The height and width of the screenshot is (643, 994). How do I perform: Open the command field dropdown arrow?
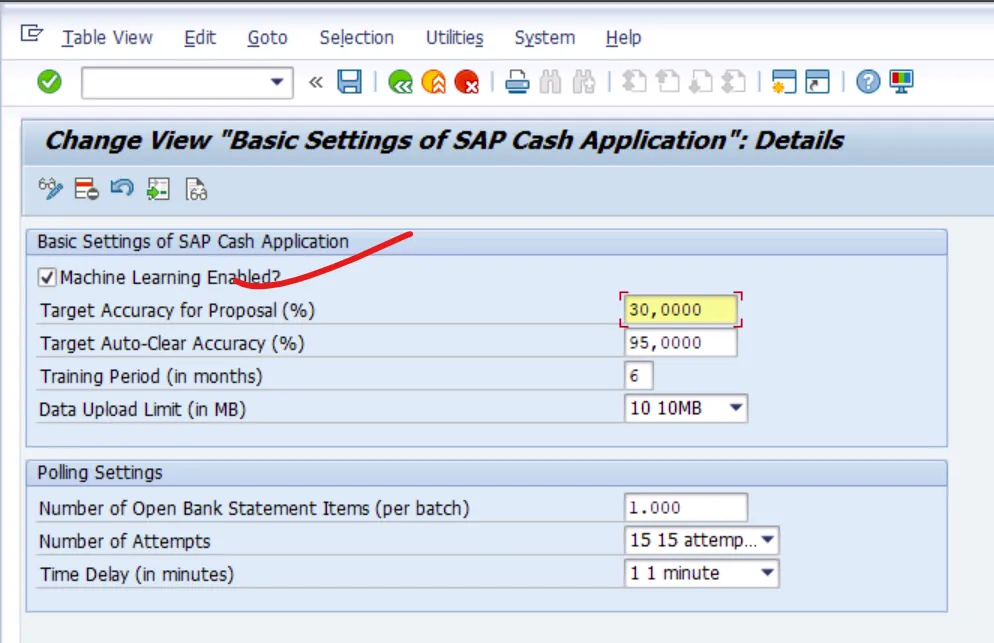[277, 82]
